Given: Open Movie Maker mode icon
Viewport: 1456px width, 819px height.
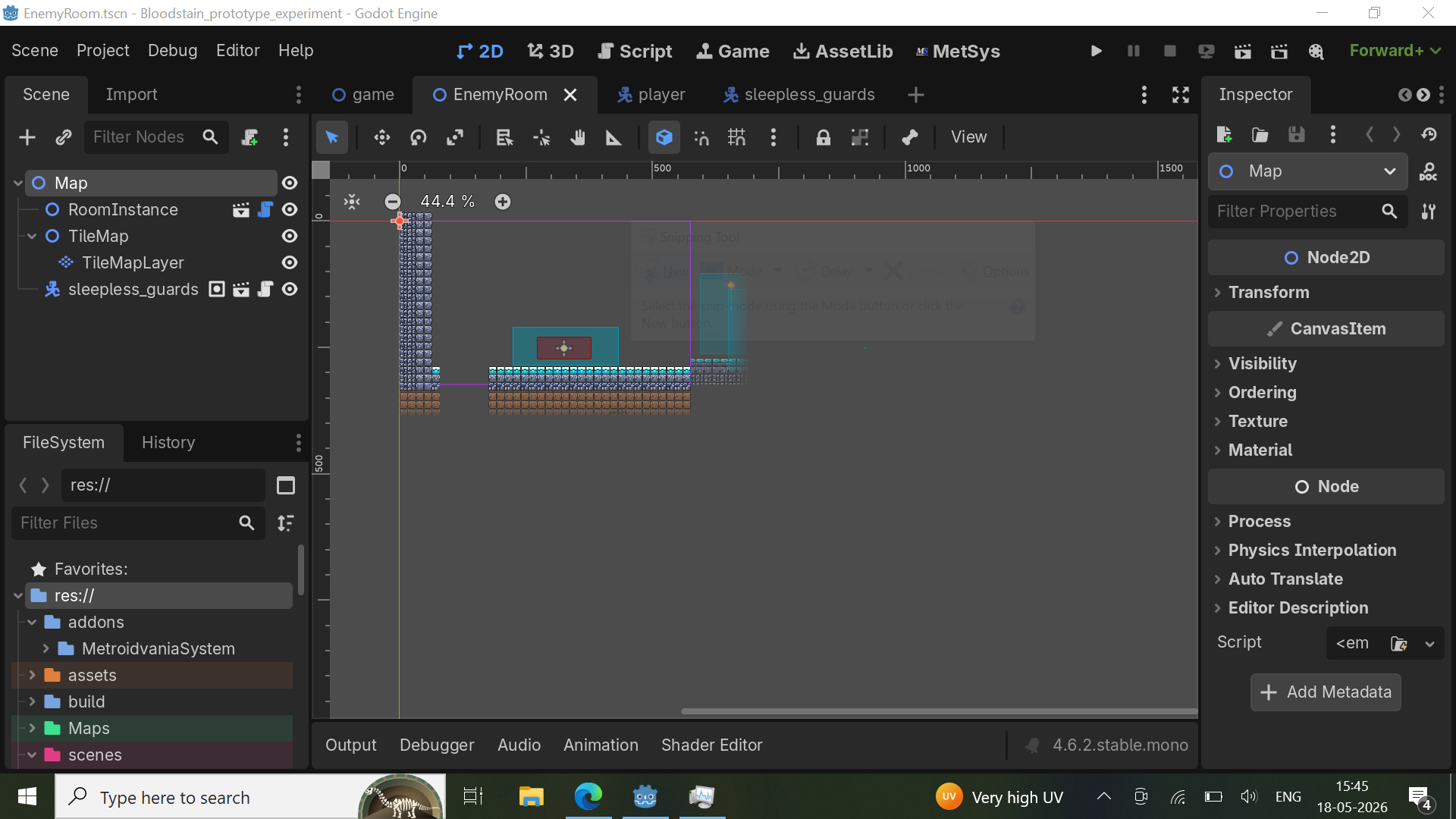Looking at the screenshot, I should click(x=1316, y=51).
